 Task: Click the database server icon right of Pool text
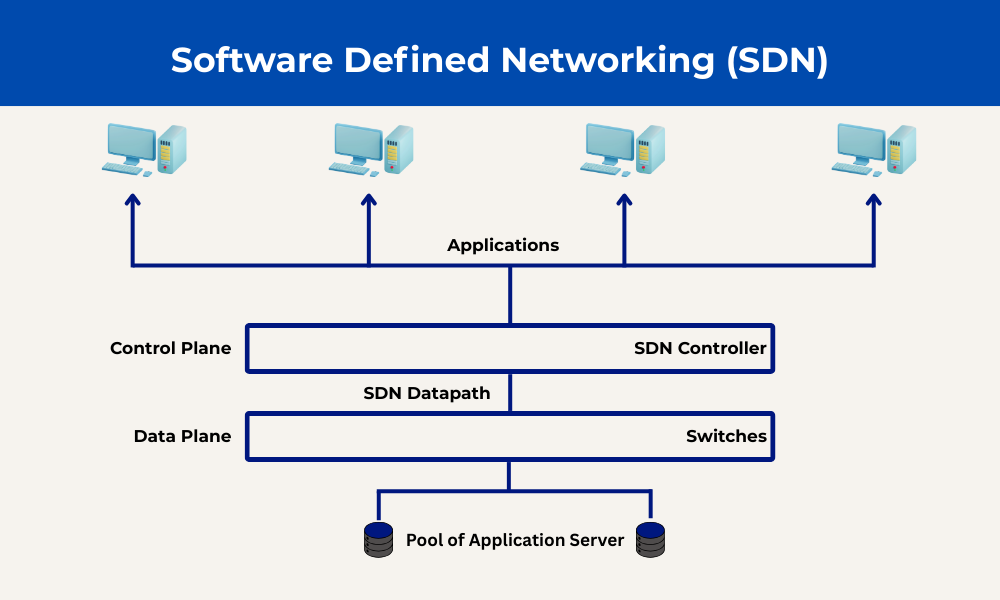pyautogui.click(x=651, y=540)
